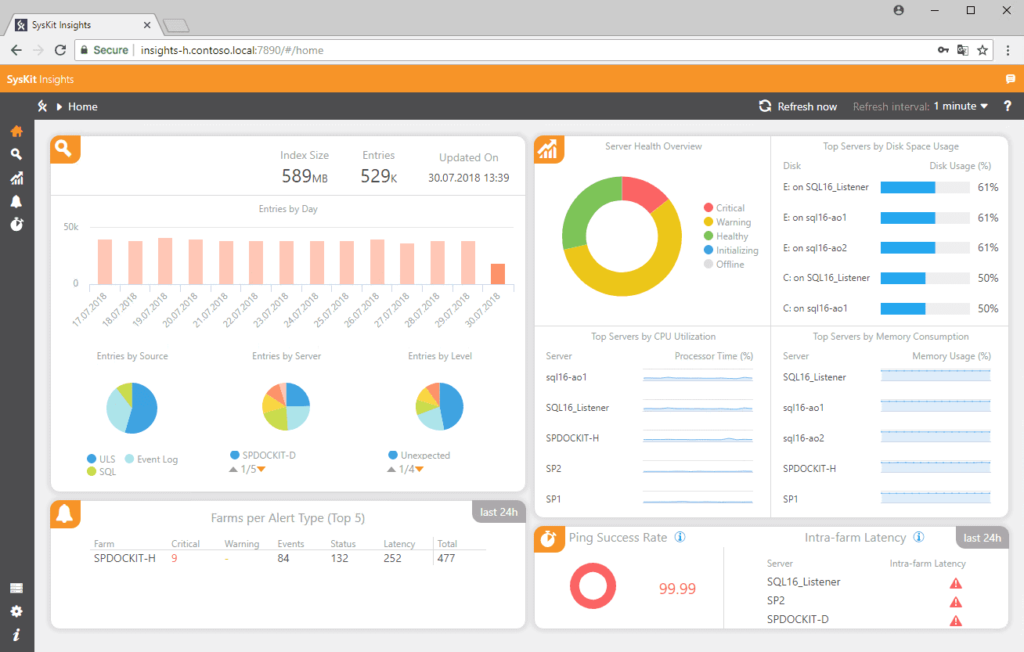This screenshot has height=652, width=1024.
Task: Click the warning triangle for SQL16_Listener latency
Action: click(955, 583)
